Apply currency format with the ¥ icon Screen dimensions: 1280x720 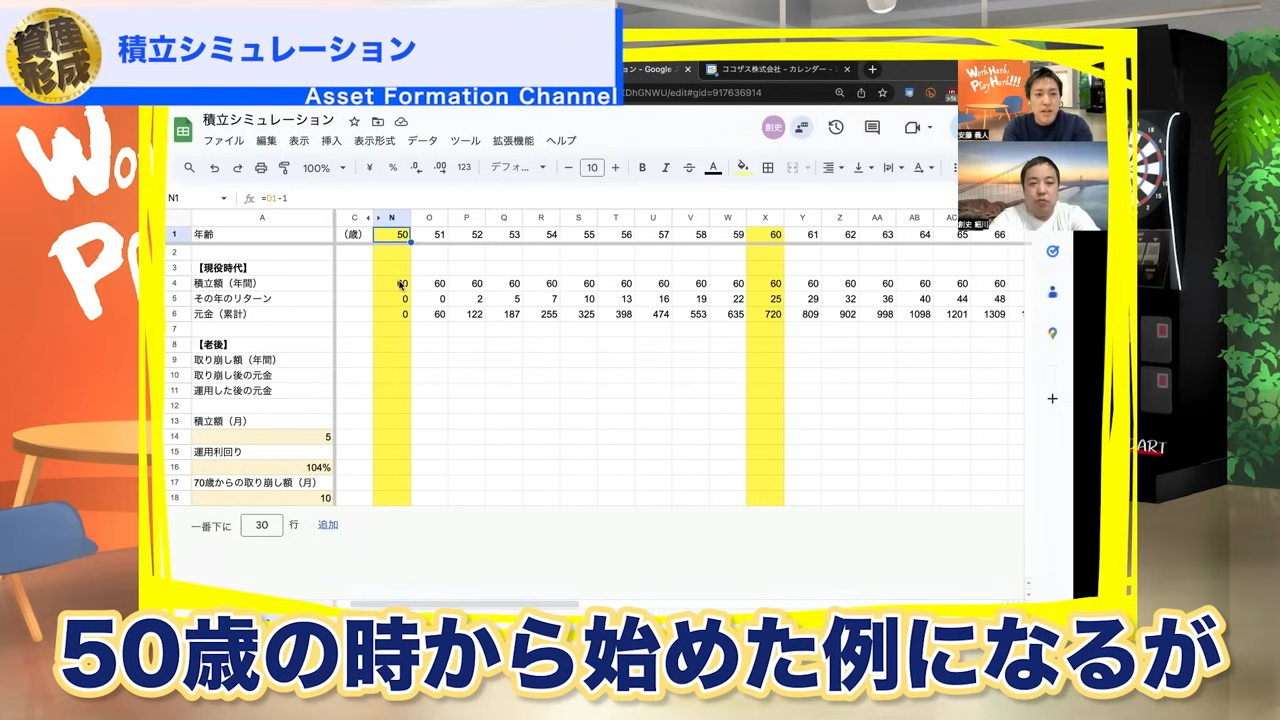click(x=369, y=167)
